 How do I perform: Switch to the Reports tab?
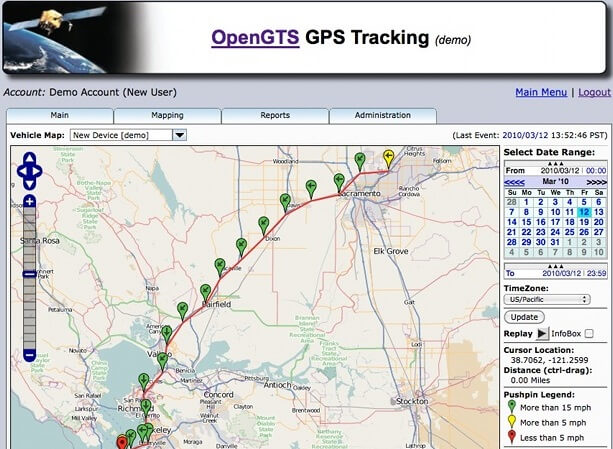click(x=275, y=115)
